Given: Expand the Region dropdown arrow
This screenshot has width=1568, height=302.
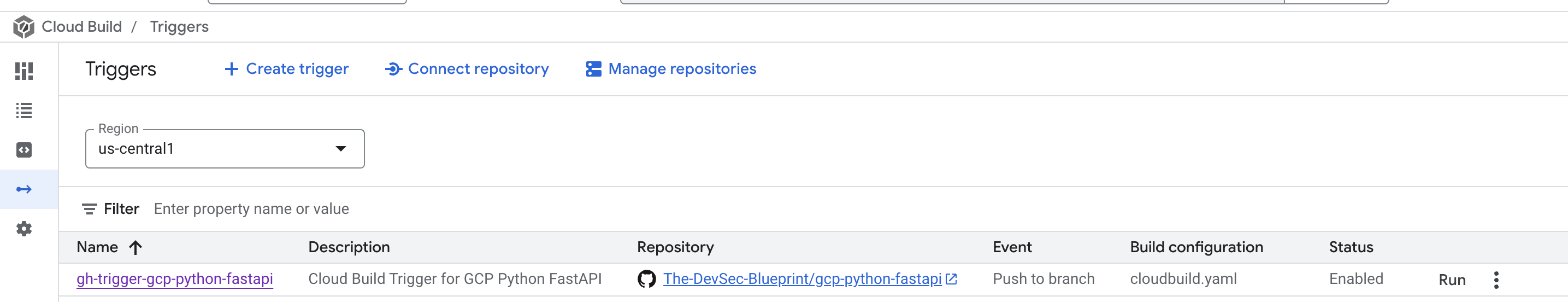Looking at the screenshot, I should point(341,149).
